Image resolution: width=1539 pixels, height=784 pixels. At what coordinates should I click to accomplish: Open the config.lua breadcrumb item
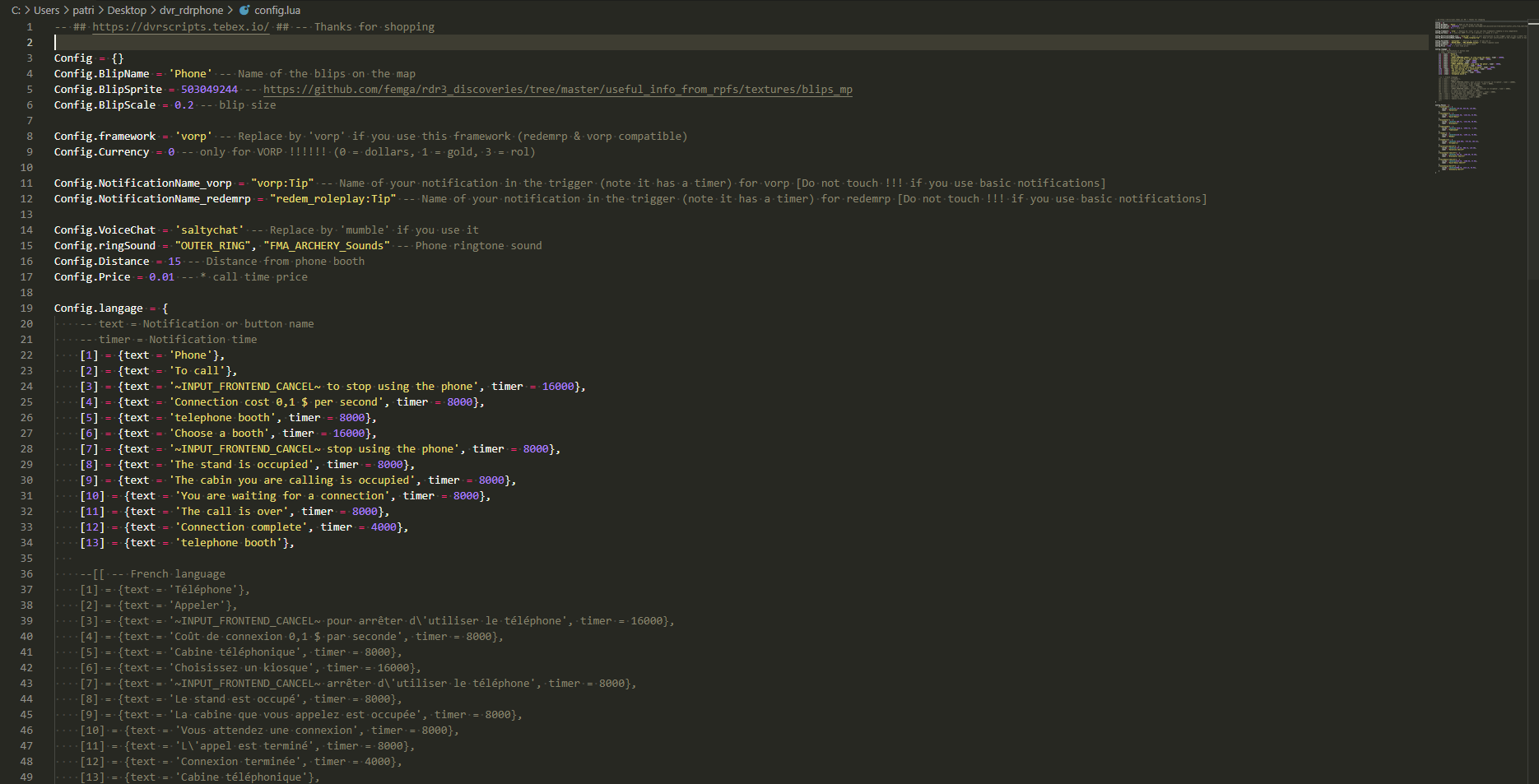(277, 11)
